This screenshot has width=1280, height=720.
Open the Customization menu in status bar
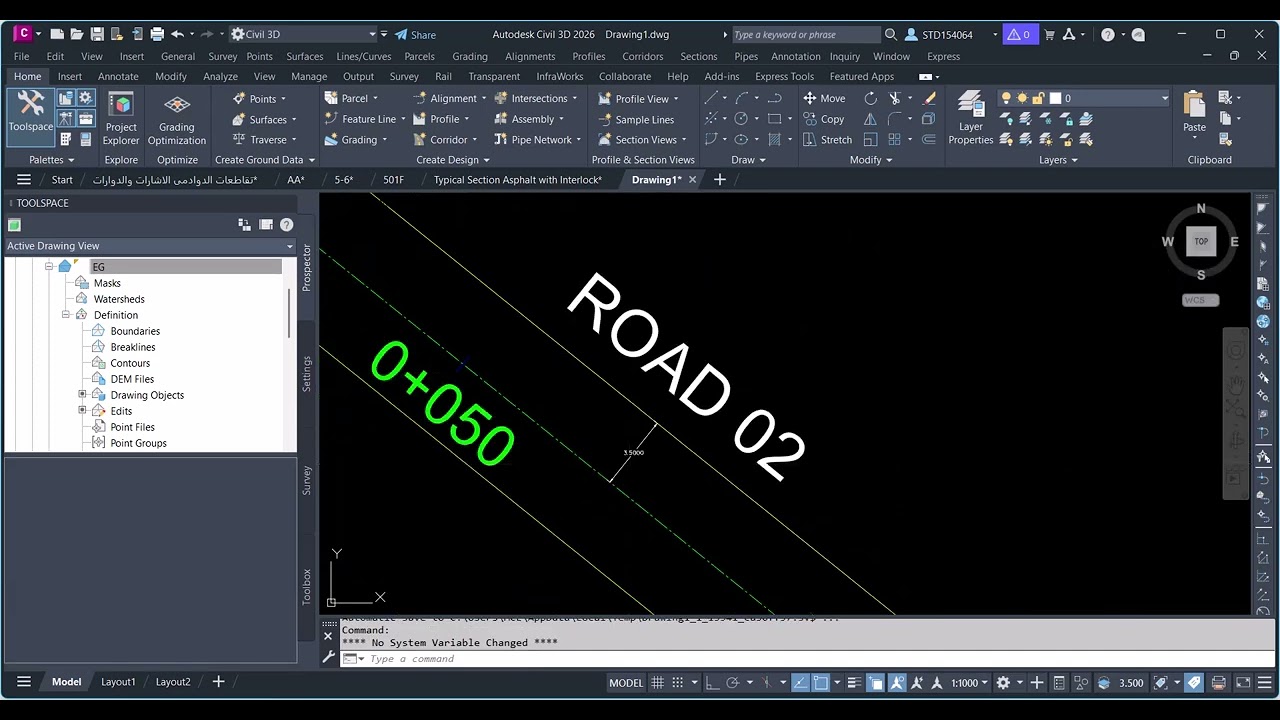(x=1265, y=683)
